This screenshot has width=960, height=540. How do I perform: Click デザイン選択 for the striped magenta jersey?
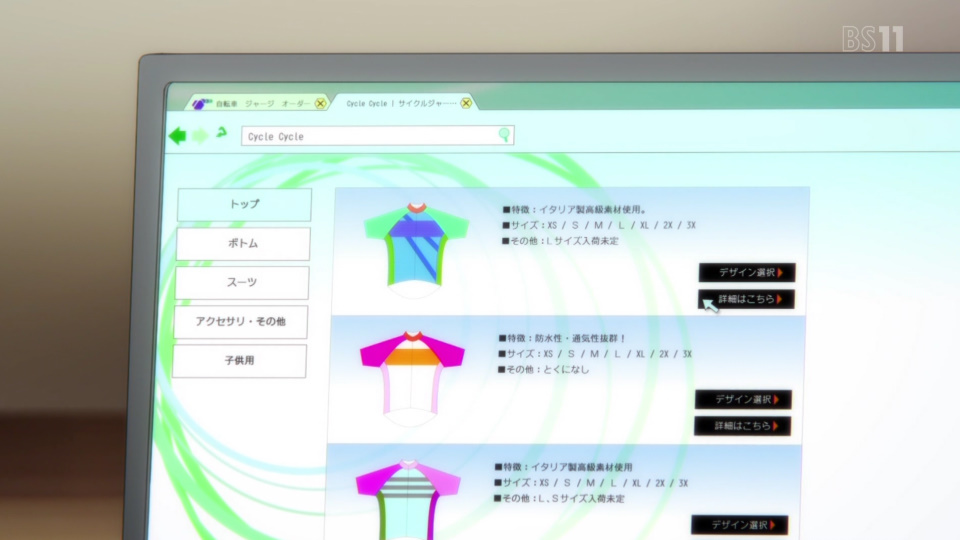point(740,525)
